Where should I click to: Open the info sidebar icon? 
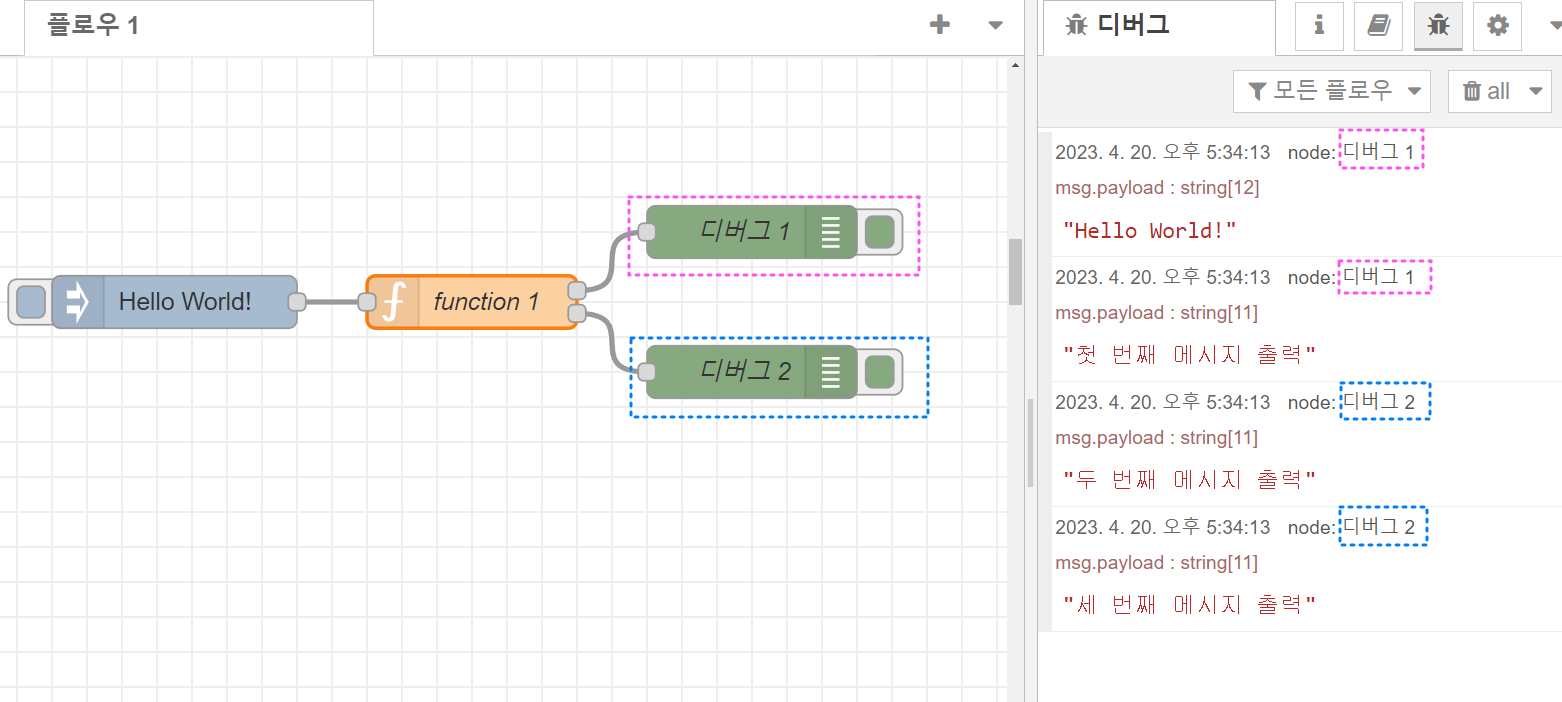pyautogui.click(x=1319, y=26)
